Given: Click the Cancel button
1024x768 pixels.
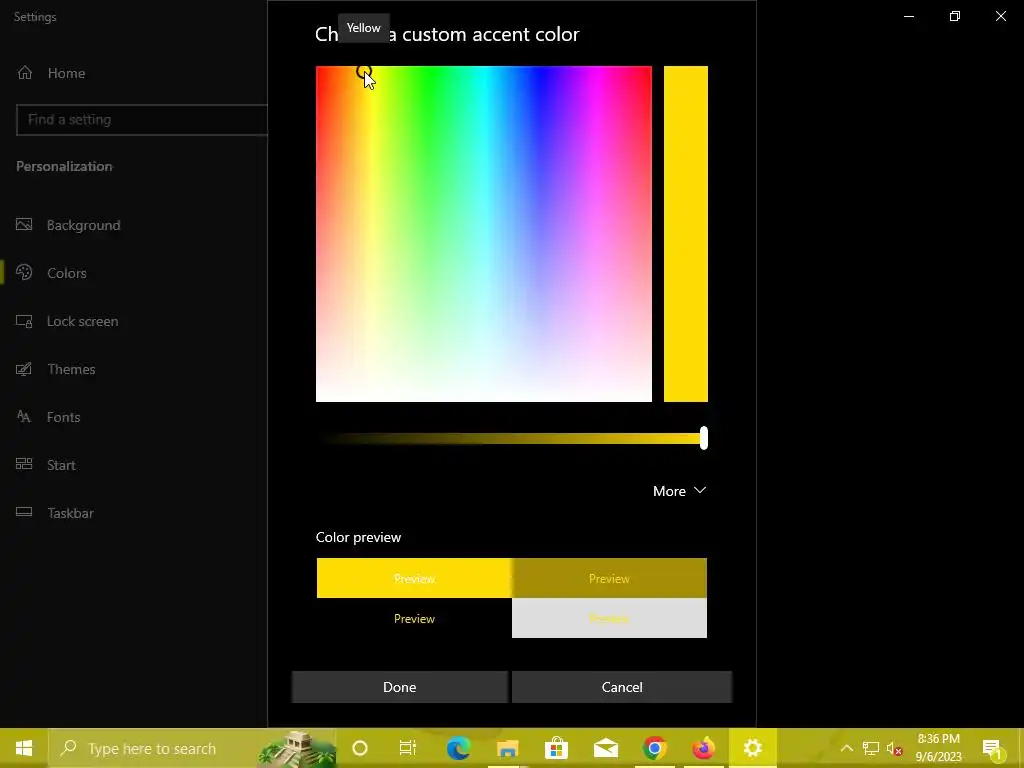Looking at the screenshot, I should pos(622,687).
